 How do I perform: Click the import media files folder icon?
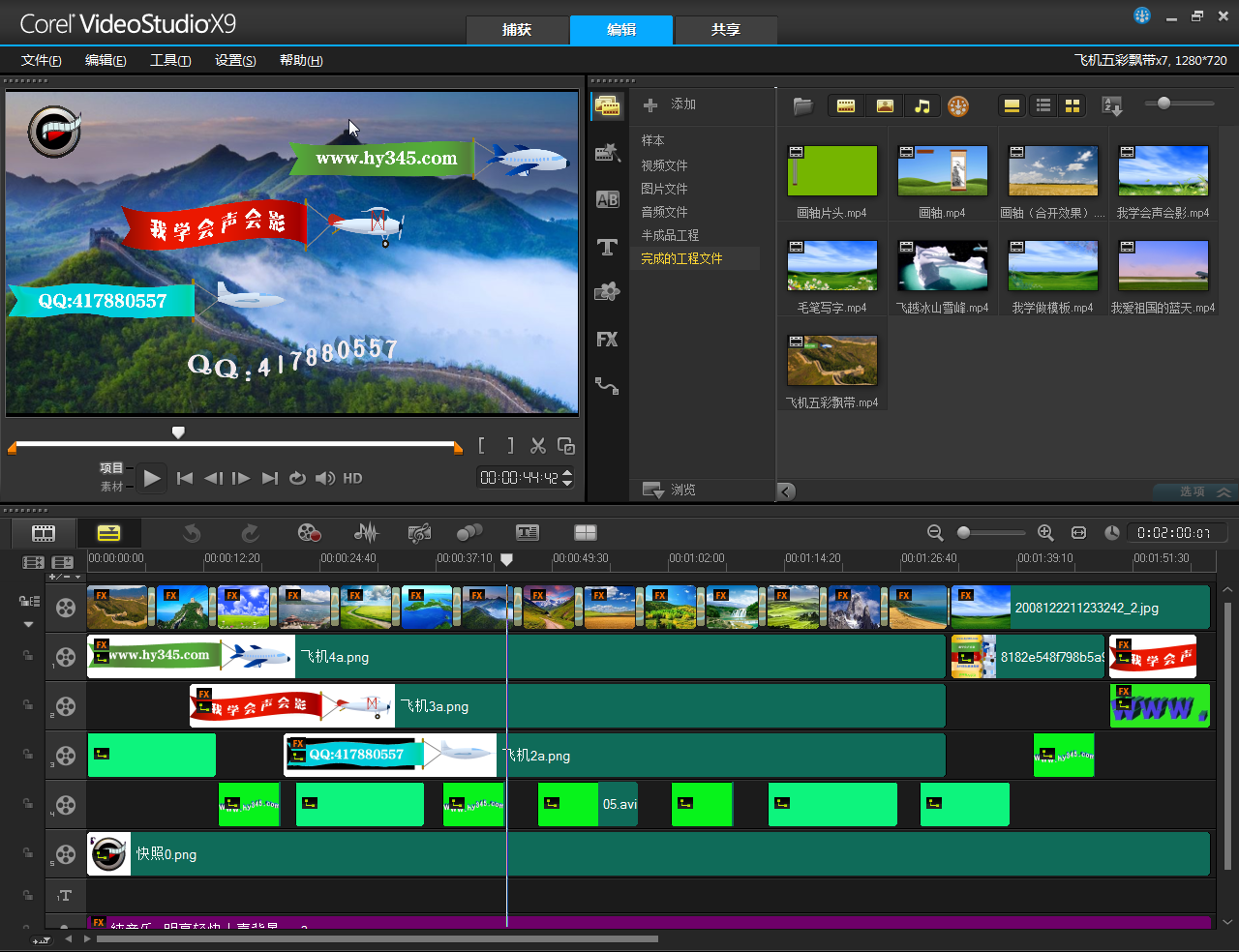tap(802, 106)
